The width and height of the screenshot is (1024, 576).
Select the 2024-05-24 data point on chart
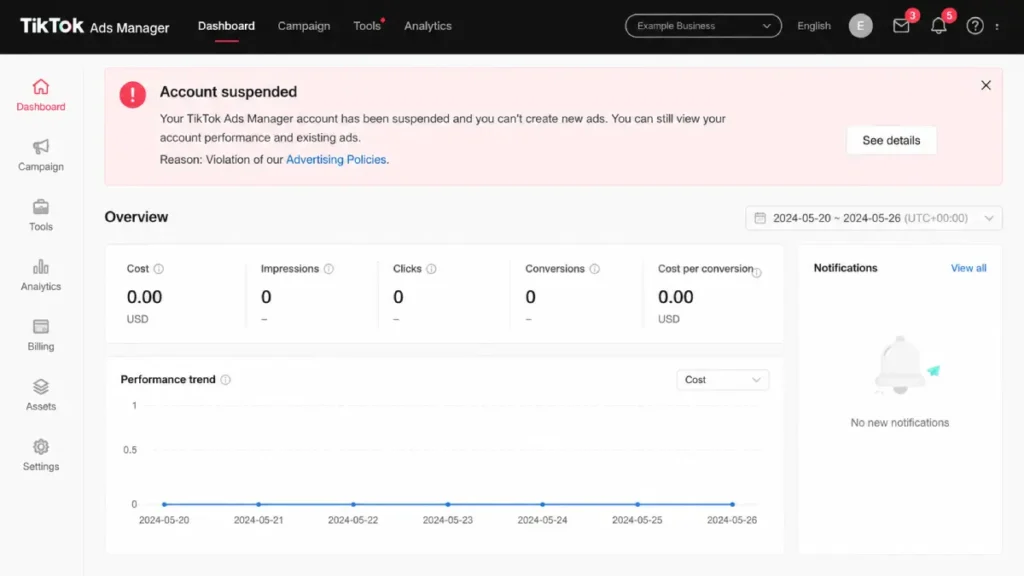(x=543, y=504)
